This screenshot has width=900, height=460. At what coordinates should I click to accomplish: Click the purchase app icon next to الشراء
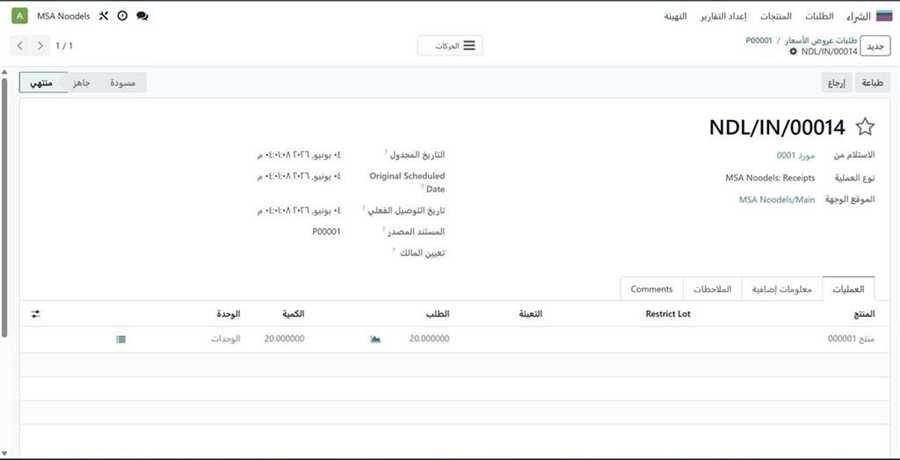click(x=885, y=16)
